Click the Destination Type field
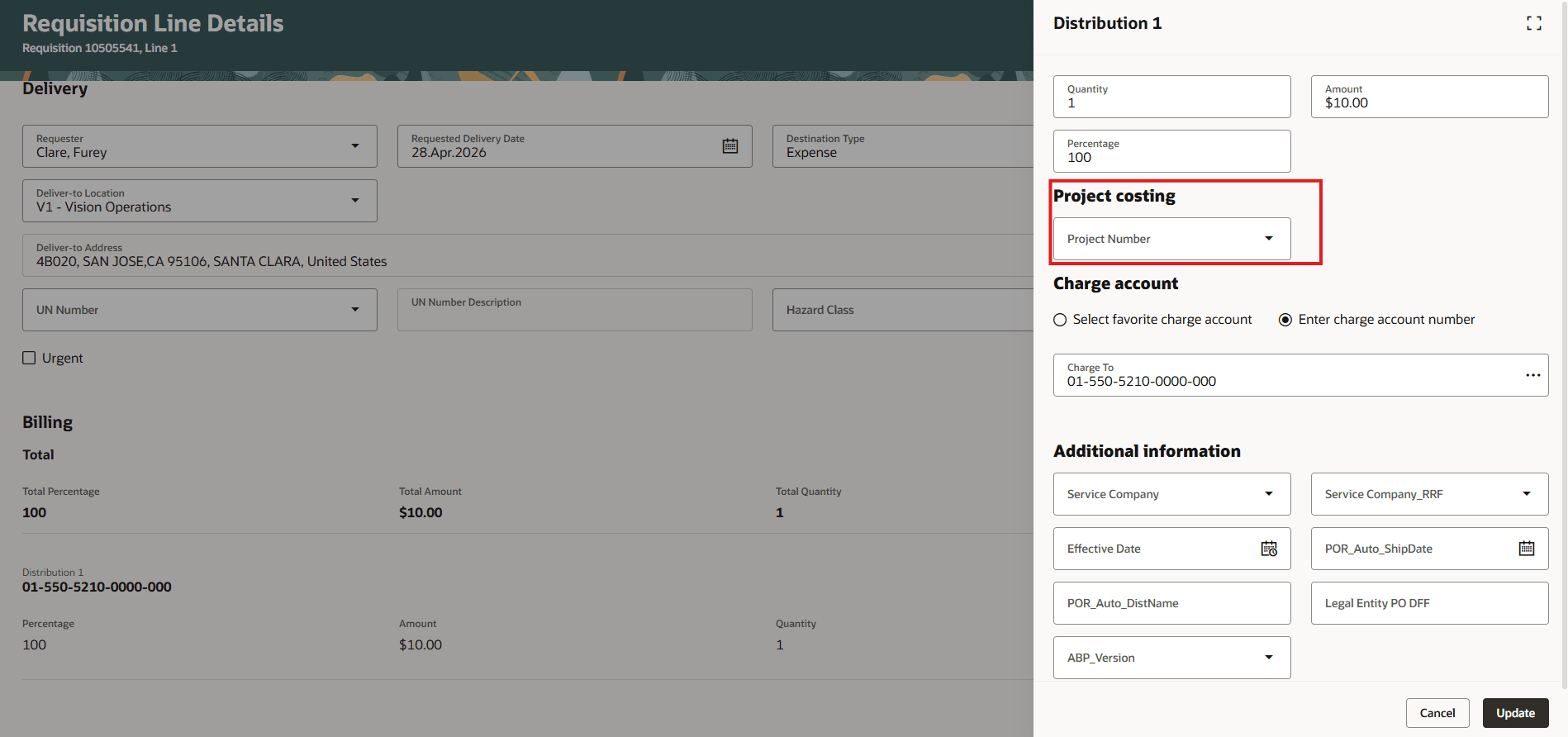1568x737 pixels. click(903, 146)
